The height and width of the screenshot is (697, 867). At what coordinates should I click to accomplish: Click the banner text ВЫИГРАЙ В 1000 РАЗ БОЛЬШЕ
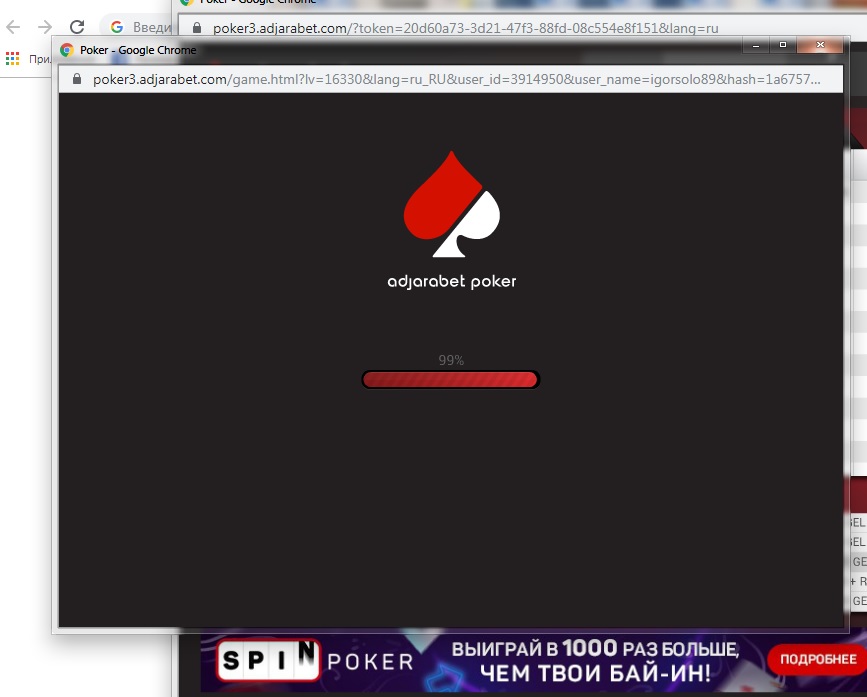[x=595, y=649]
